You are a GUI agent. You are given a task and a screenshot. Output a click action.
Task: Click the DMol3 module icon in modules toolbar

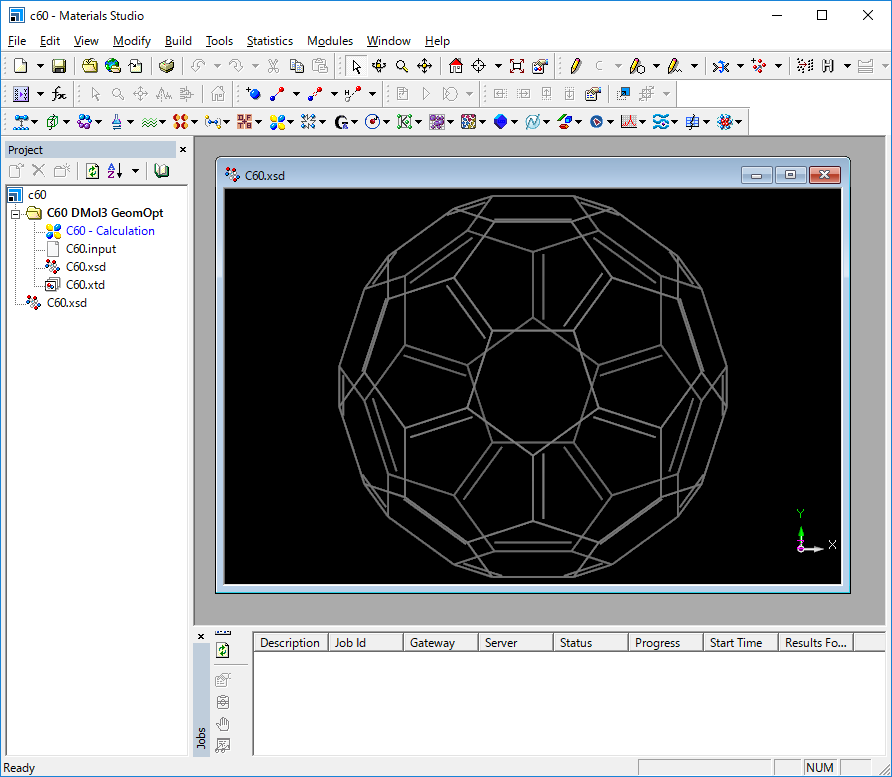(278, 122)
